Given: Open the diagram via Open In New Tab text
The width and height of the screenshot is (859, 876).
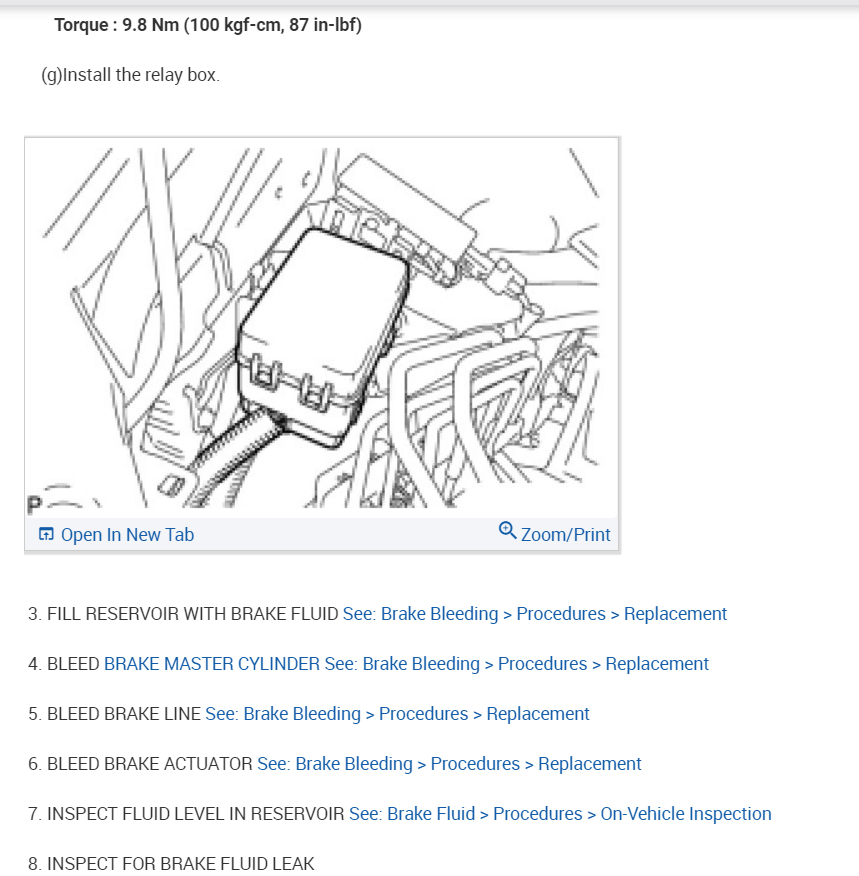Looking at the screenshot, I should [x=127, y=535].
